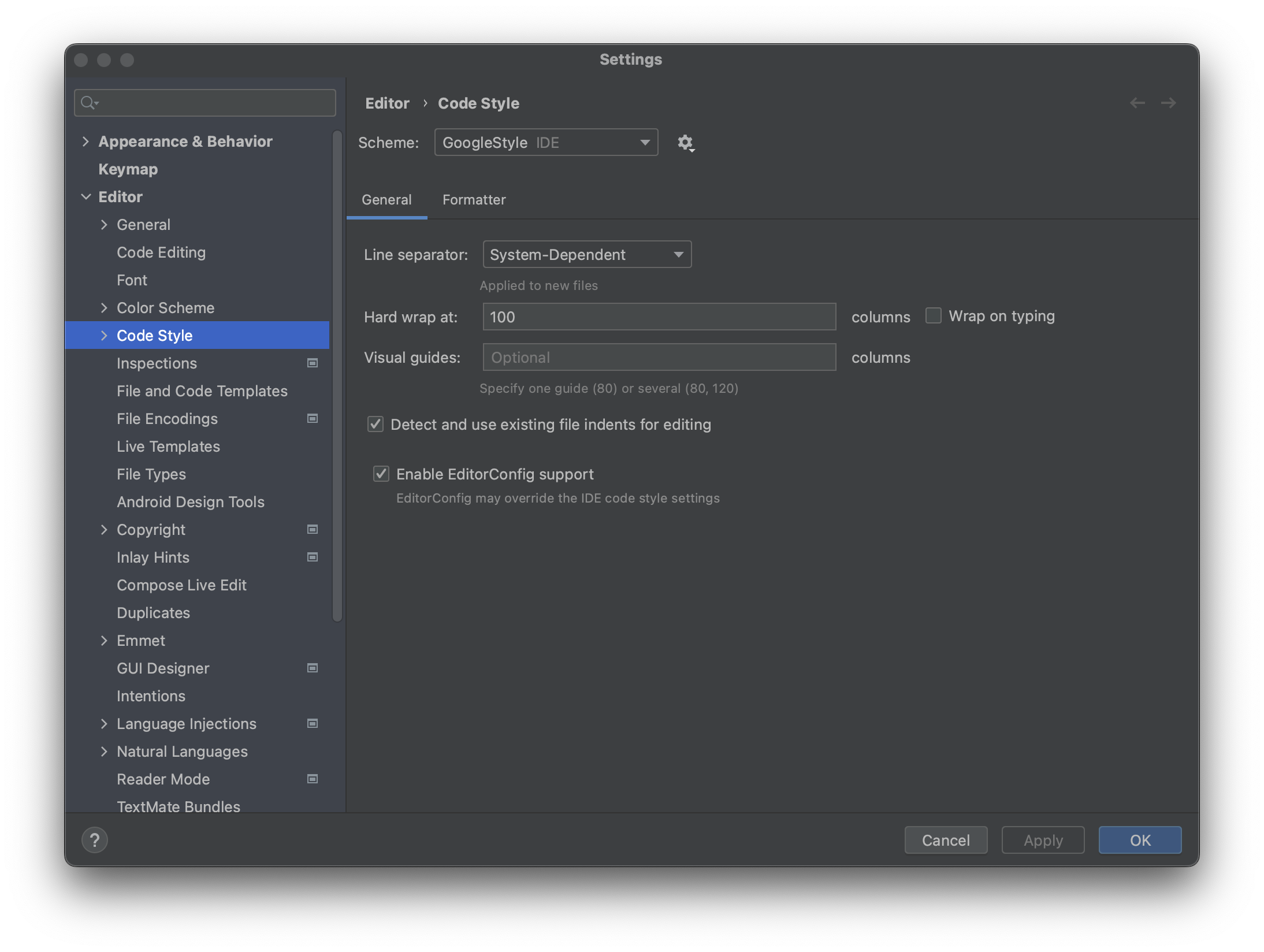Click the Hard wrap at field
This screenshot has width=1264, height=952.
[659, 317]
